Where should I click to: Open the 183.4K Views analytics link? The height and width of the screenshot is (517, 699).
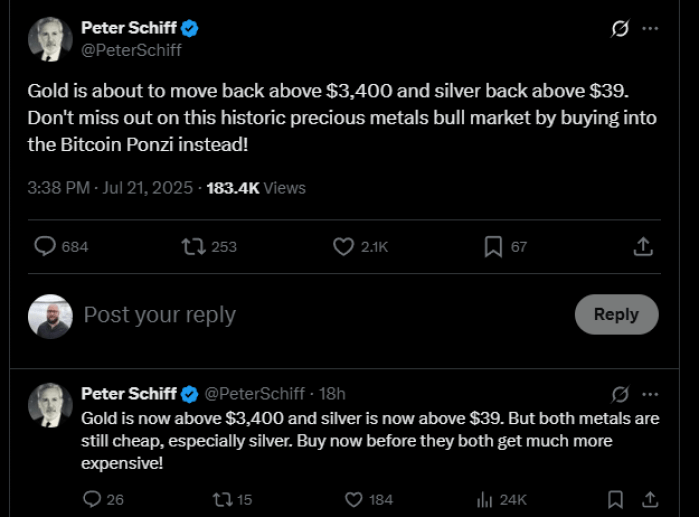pyautogui.click(x=256, y=188)
